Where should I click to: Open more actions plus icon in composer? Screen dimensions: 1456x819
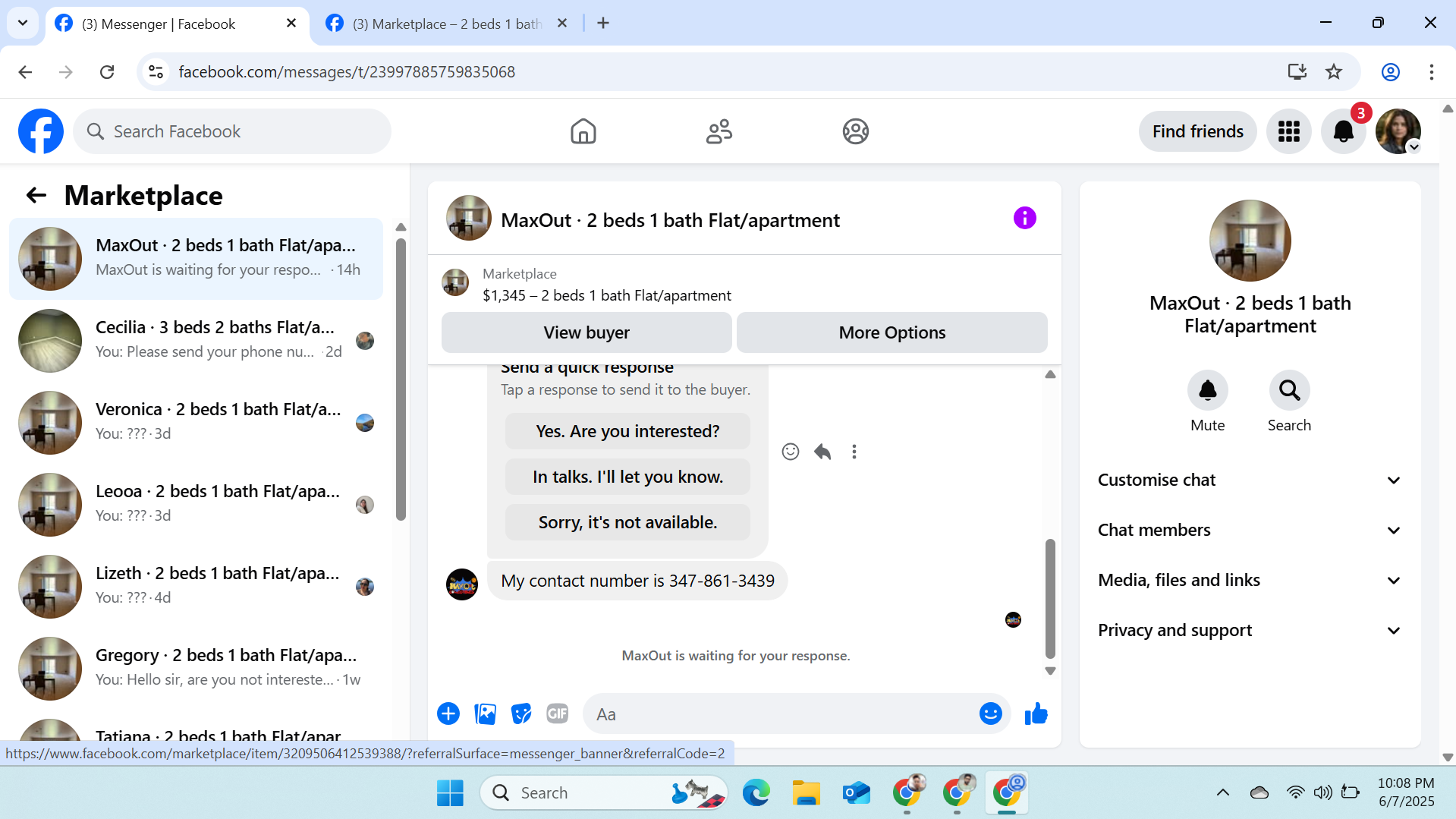(448, 713)
